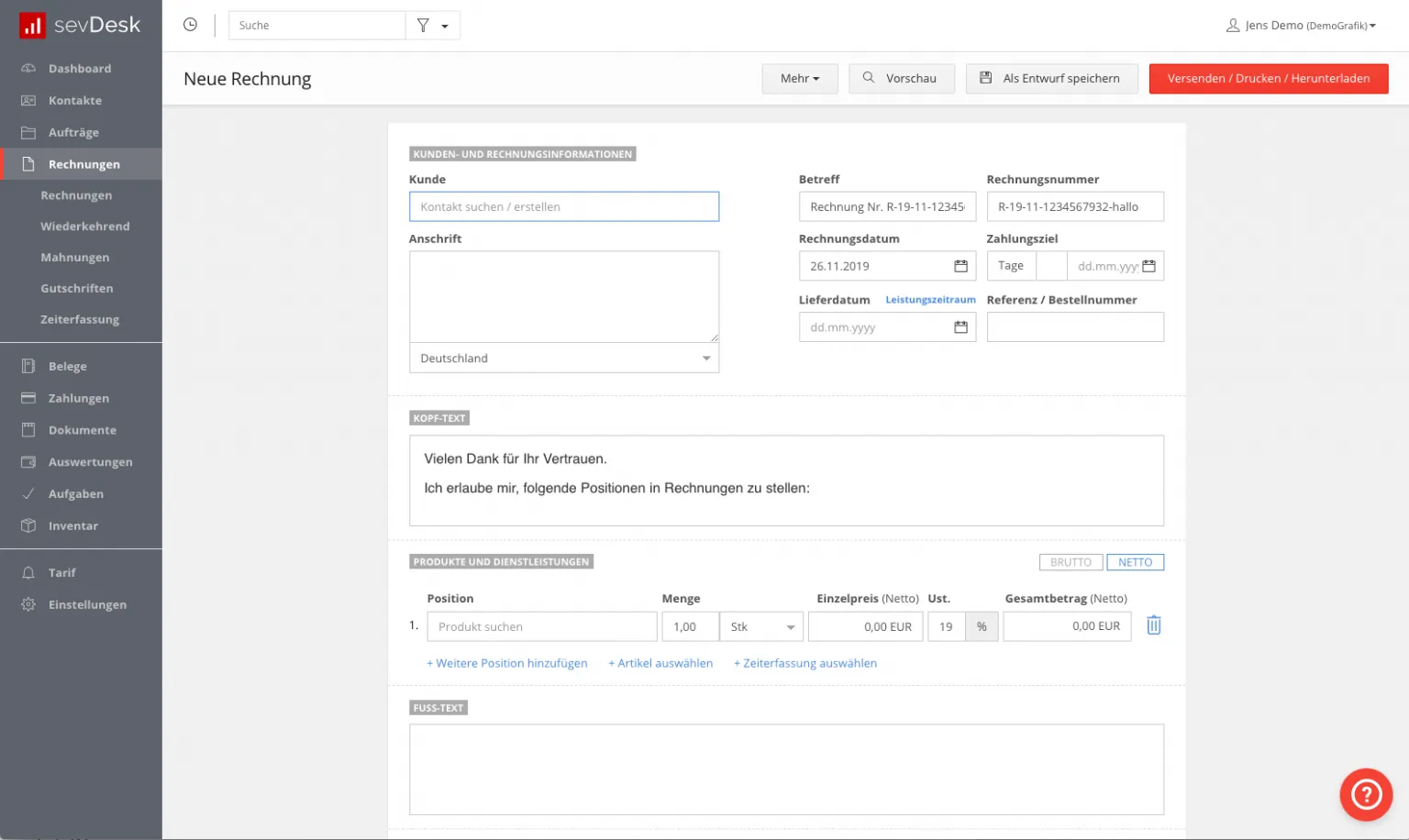Click the Zahlungen card icon
Image resolution: width=1409 pixels, height=840 pixels.
pos(28,398)
